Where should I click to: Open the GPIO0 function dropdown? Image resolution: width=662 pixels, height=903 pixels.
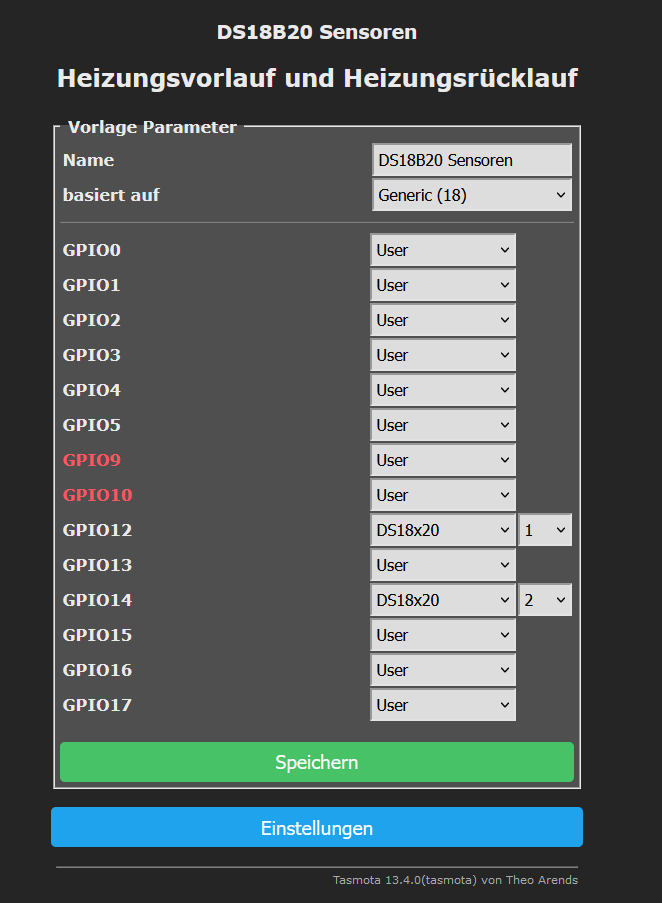click(x=443, y=250)
